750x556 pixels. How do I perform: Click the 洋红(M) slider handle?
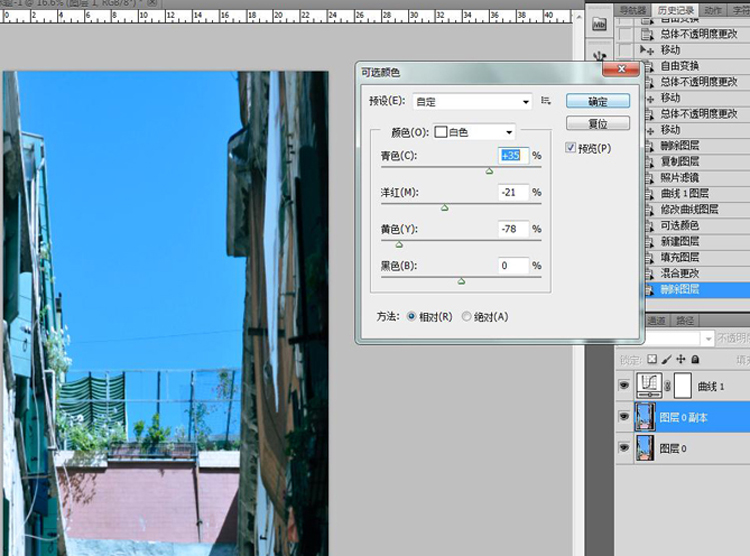(444, 208)
